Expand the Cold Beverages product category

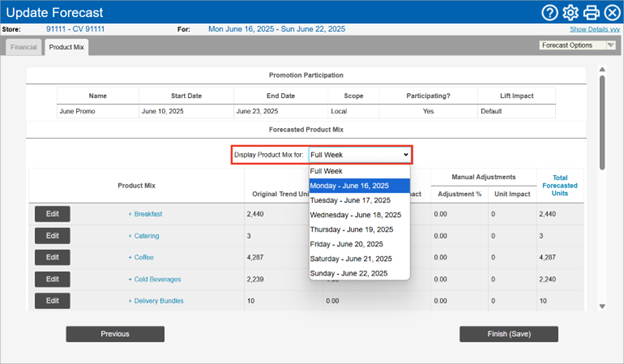[154, 279]
